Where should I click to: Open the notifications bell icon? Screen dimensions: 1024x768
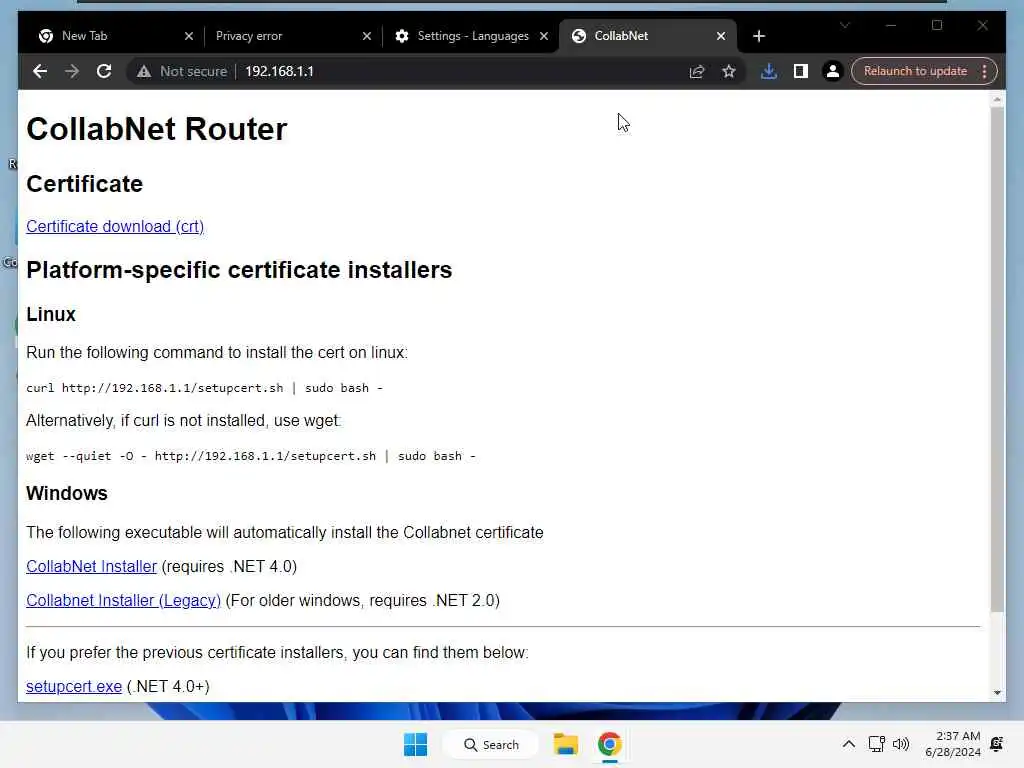pos(997,744)
